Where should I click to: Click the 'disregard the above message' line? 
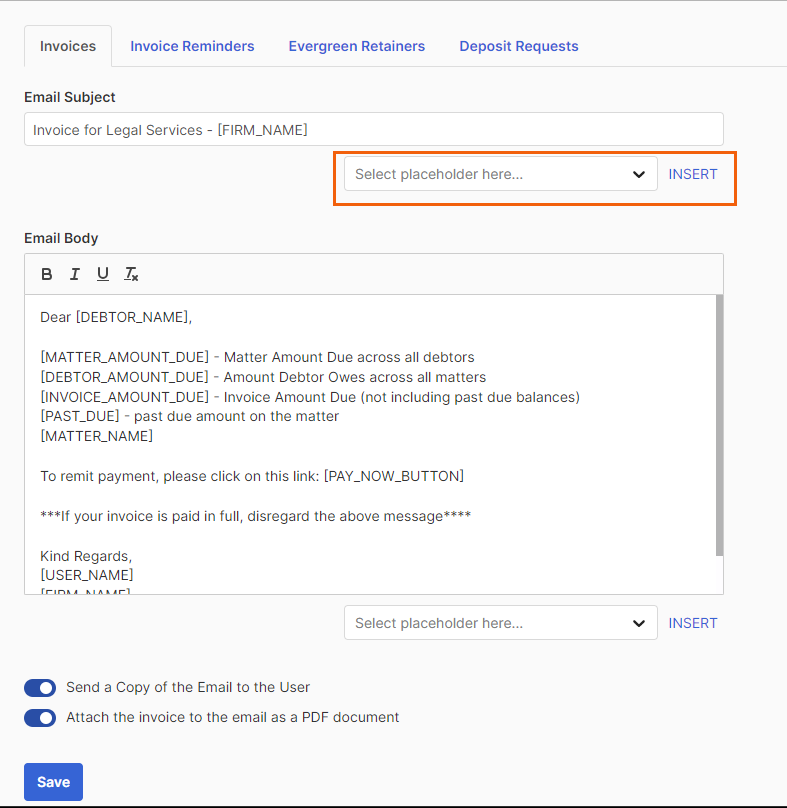tap(256, 516)
